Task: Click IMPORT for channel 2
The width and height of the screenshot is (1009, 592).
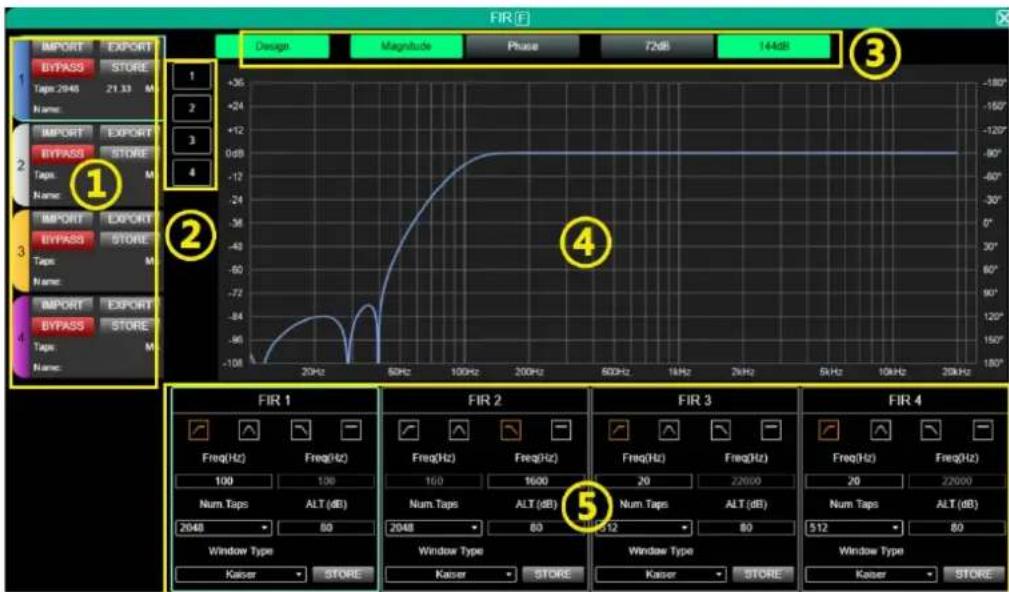Action: [62, 133]
